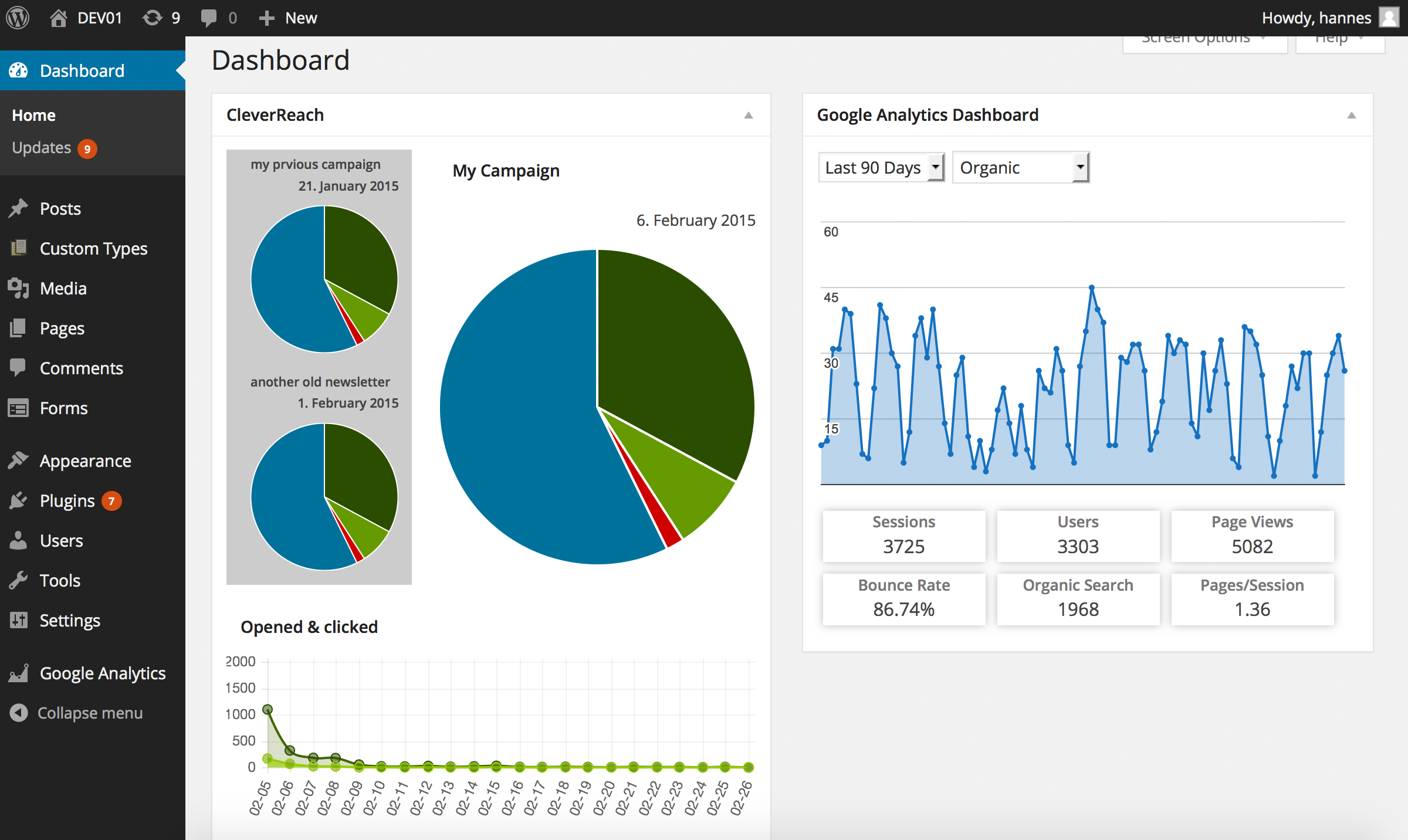1408x840 pixels.
Task: Click the Page Views 5082 stat box
Action: click(x=1252, y=536)
